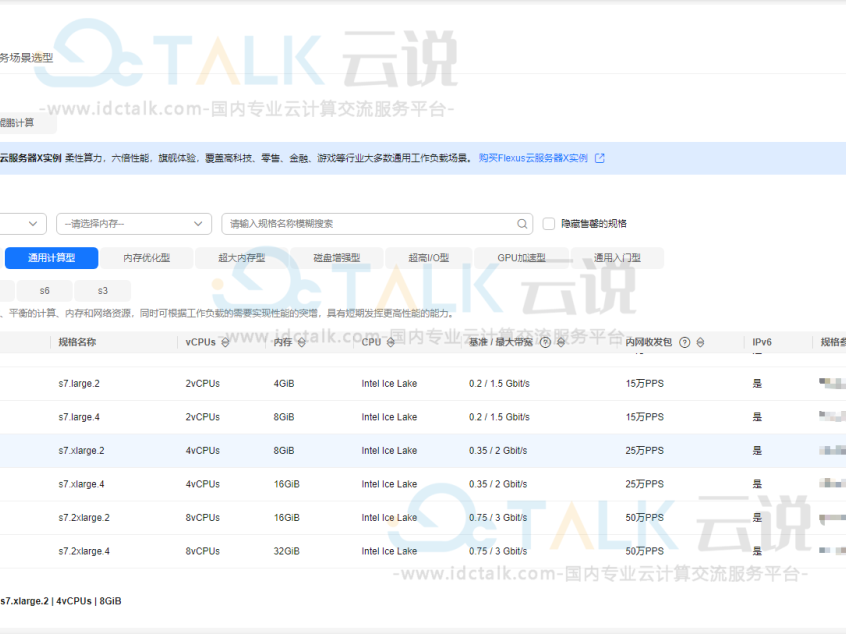Open external link icon beside Flexus link
846x634 pixels.
[599, 158]
